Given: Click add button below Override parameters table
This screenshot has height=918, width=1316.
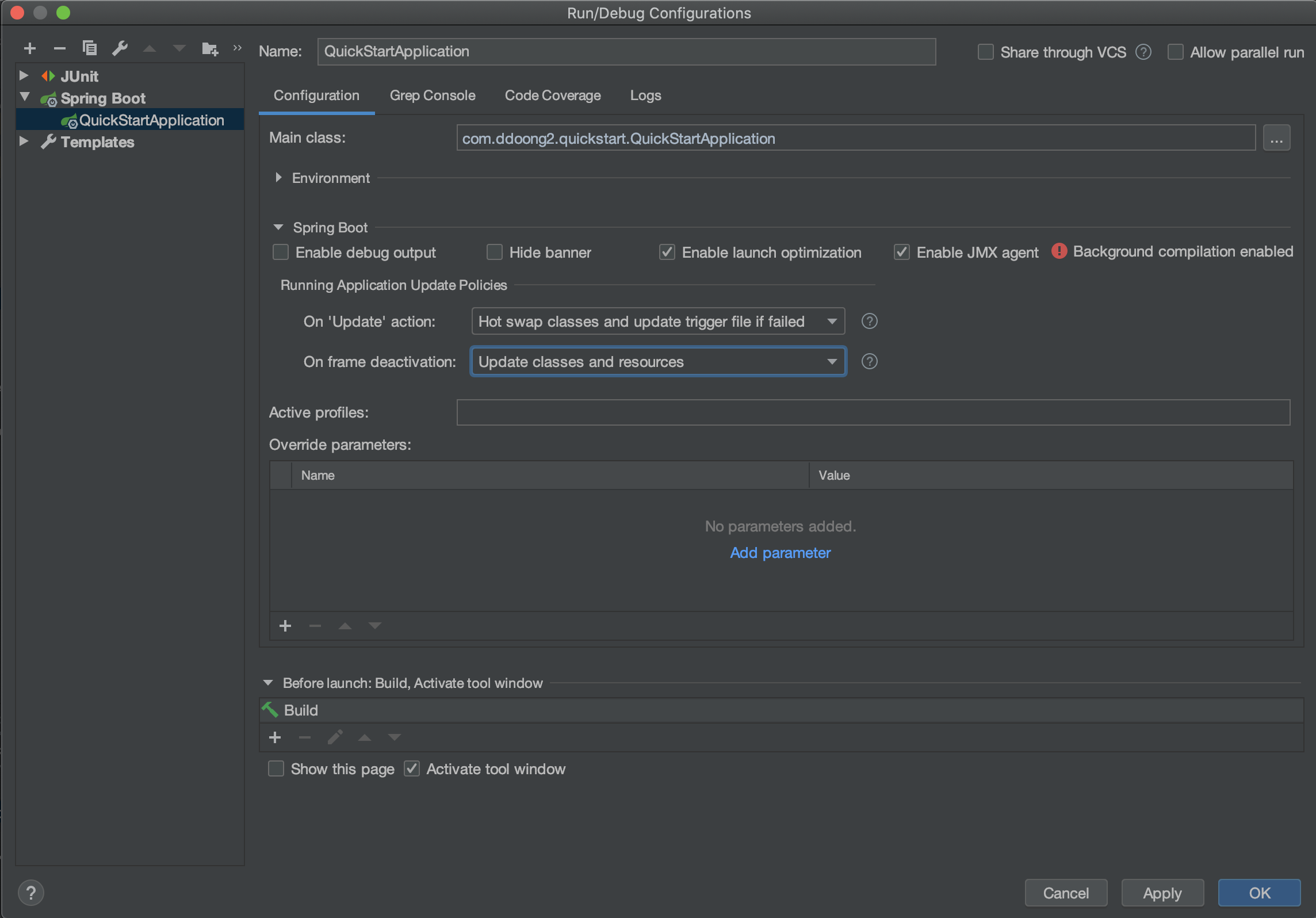Looking at the screenshot, I should [285, 626].
